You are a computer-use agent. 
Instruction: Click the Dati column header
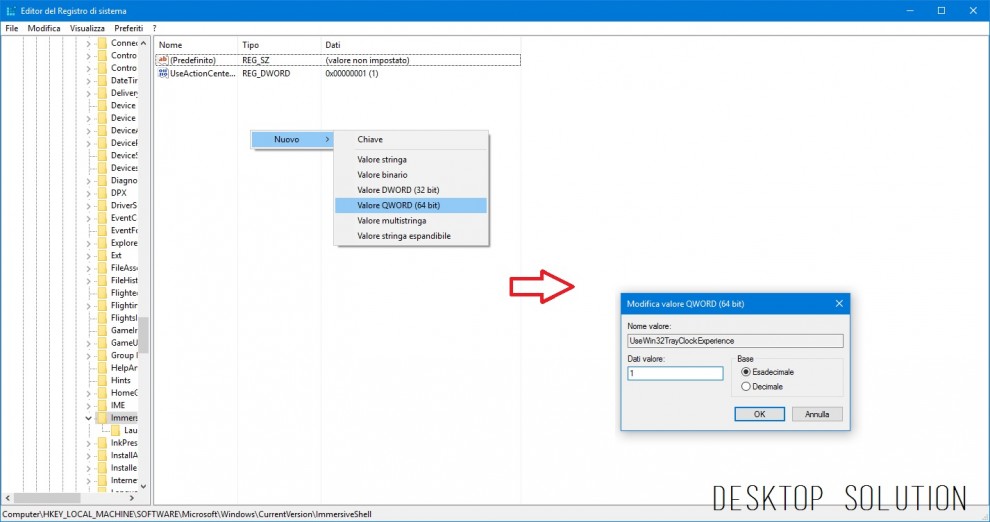coord(420,45)
